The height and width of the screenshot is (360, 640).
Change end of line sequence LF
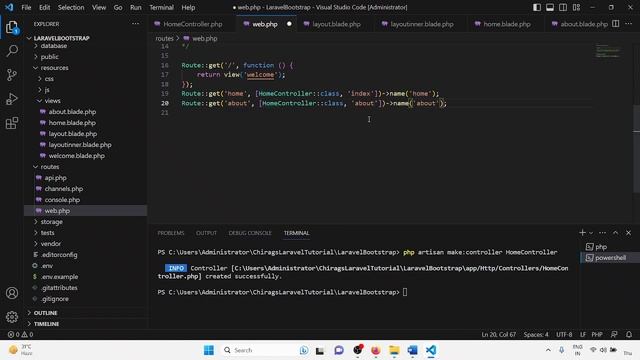click(x=582, y=335)
